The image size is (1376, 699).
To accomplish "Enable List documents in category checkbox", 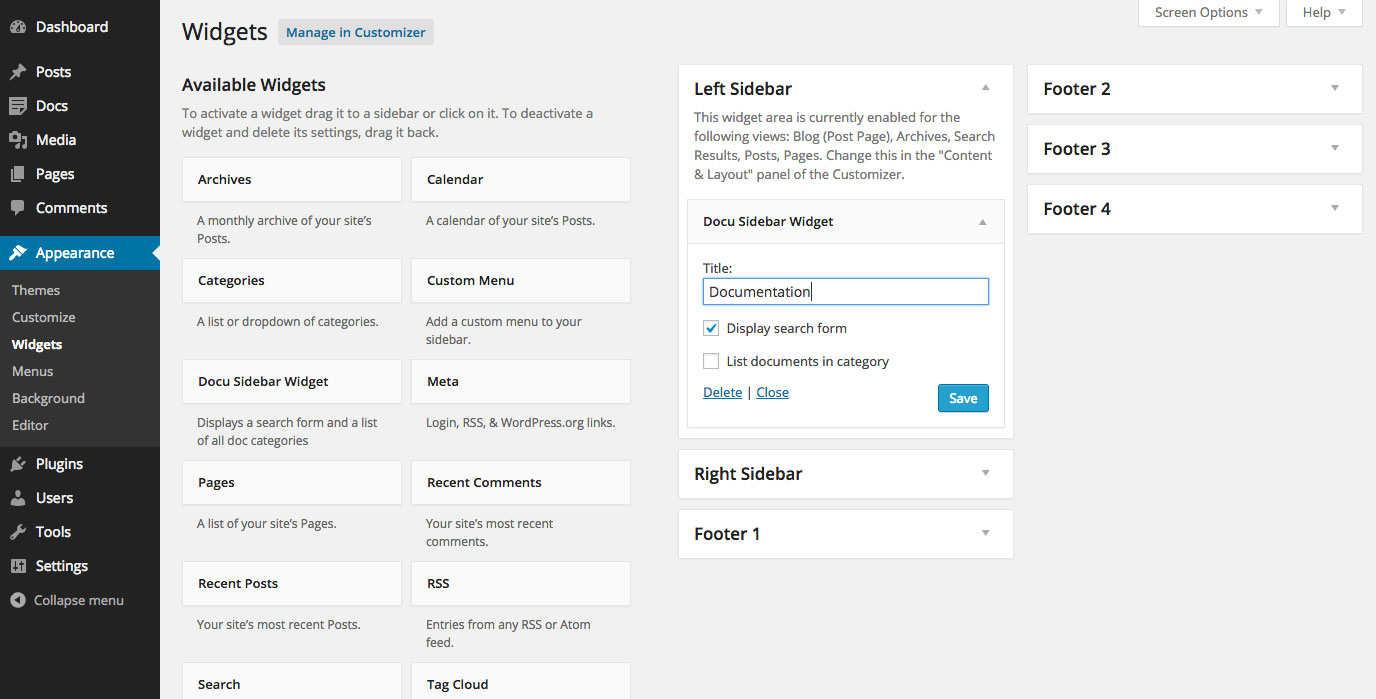I will (x=711, y=361).
